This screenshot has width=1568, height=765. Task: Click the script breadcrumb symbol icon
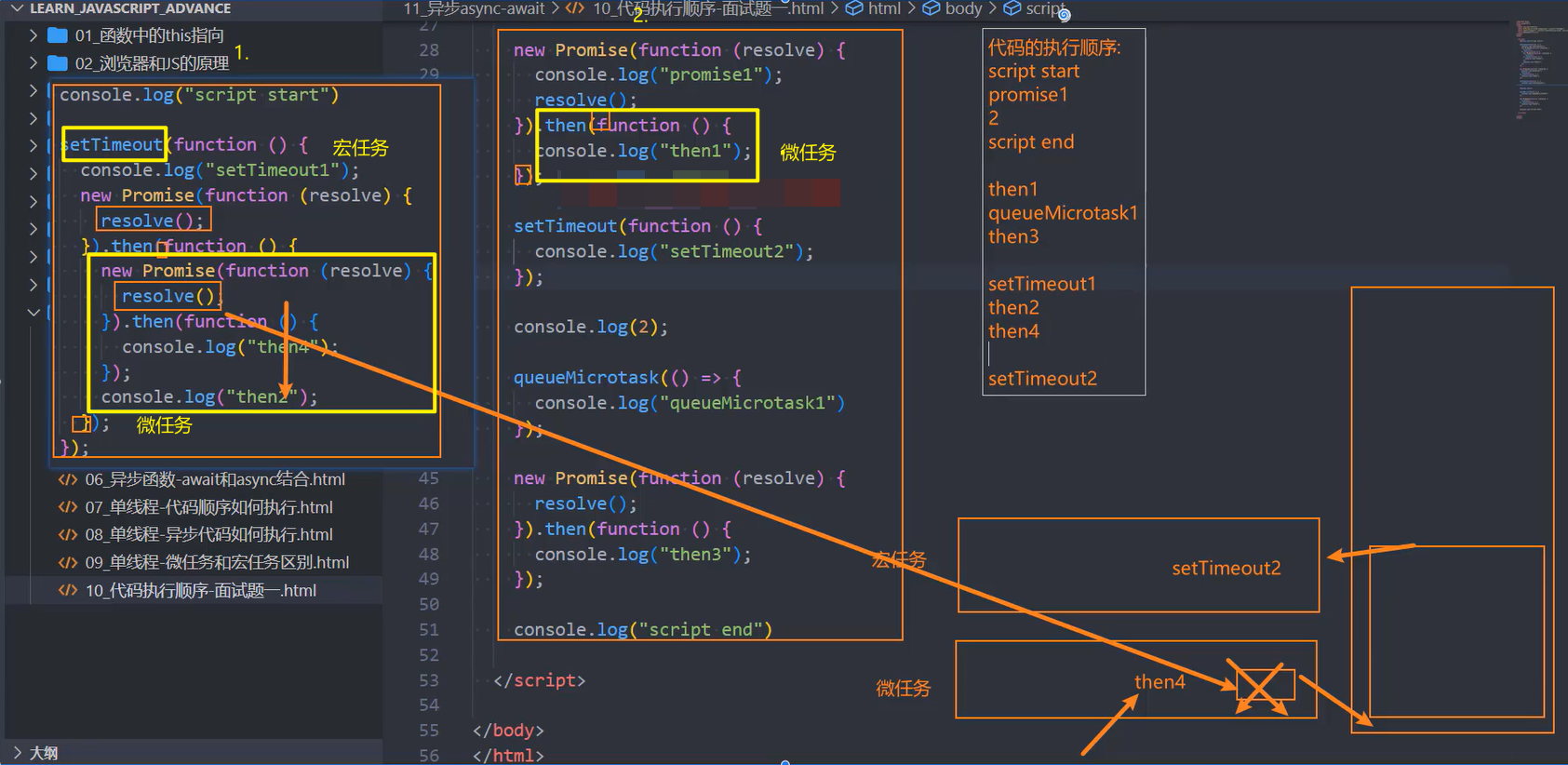[x=1012, y=8]
